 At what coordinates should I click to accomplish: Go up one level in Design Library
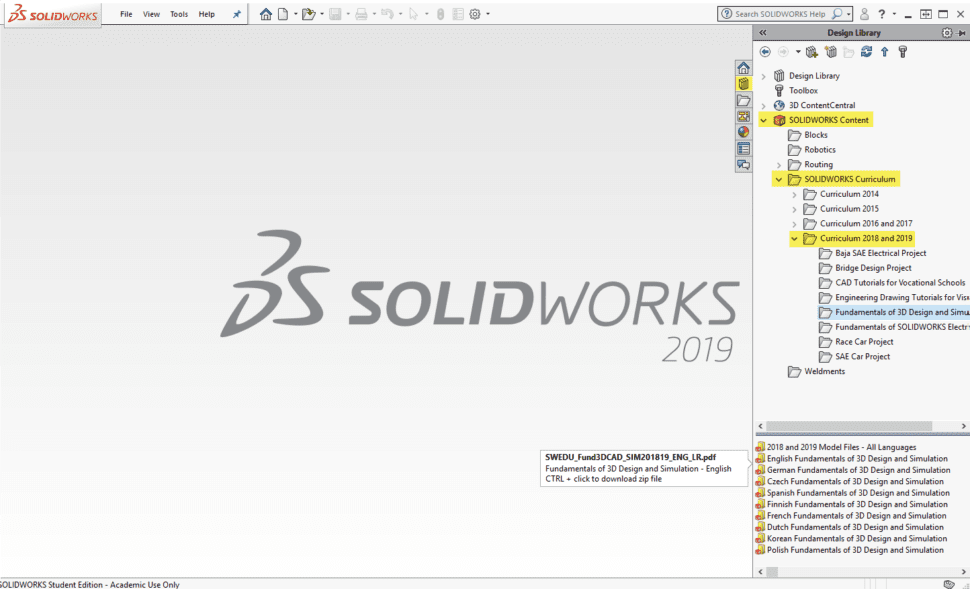click(885, 52)
